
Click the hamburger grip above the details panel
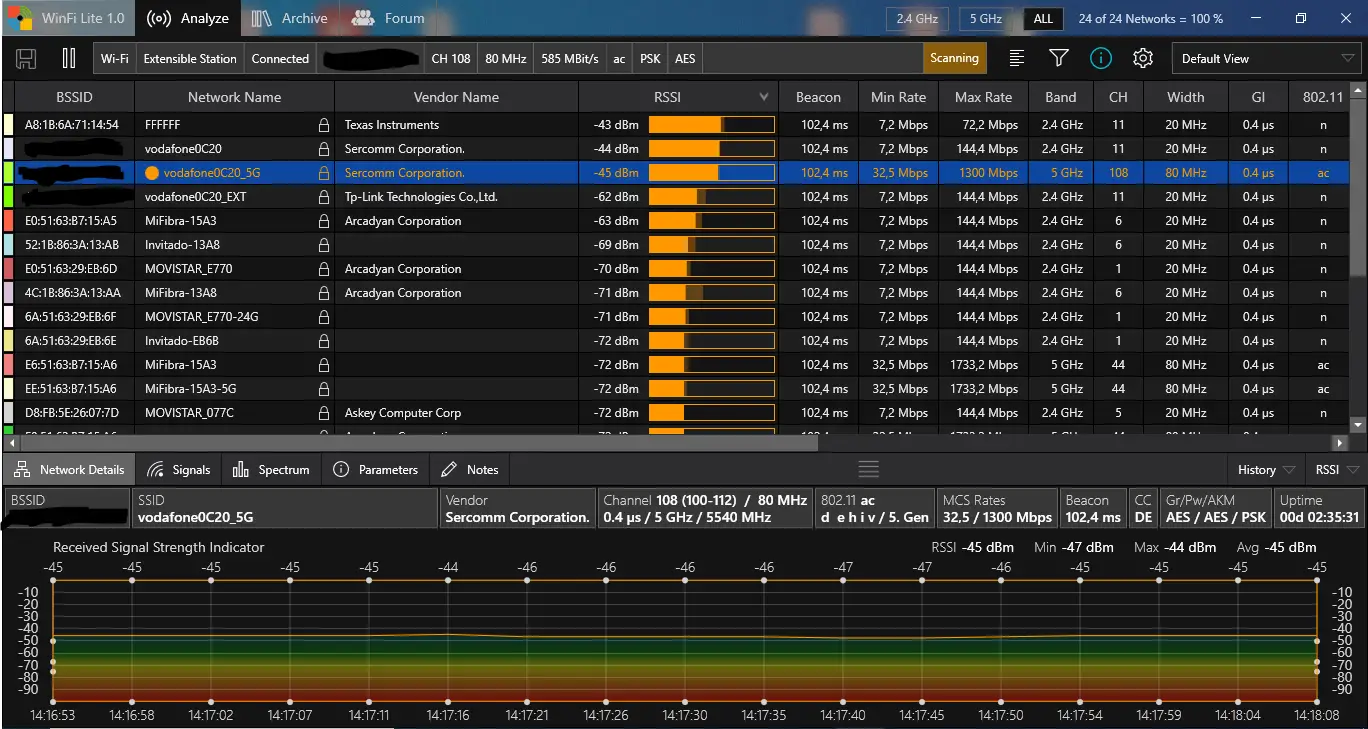(868, 469)
